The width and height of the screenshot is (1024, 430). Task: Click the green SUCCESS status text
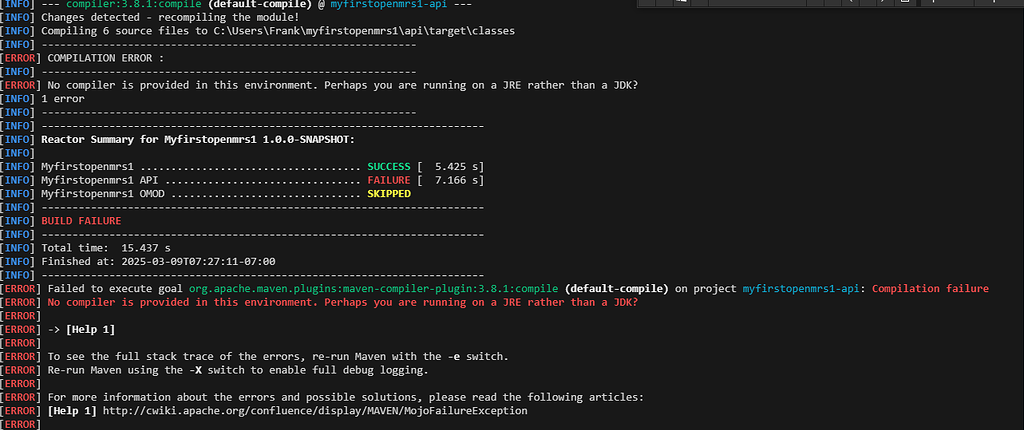coord(391,166)
